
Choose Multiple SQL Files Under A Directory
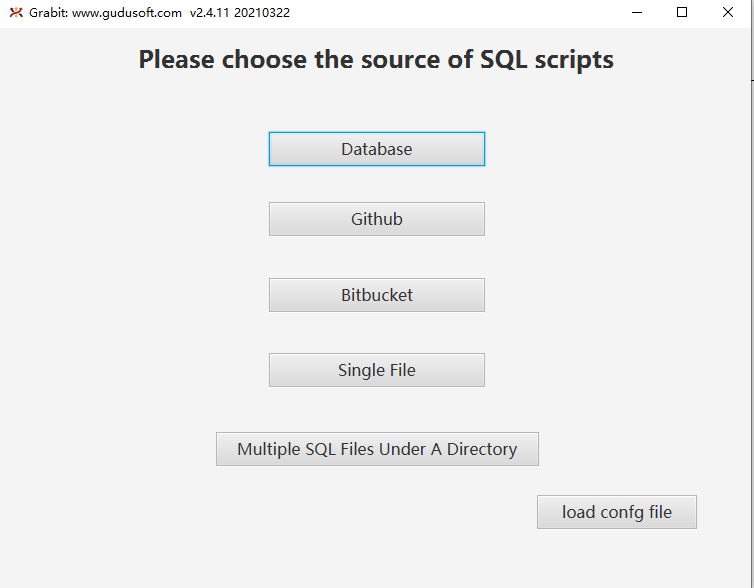tap(377, 449)
